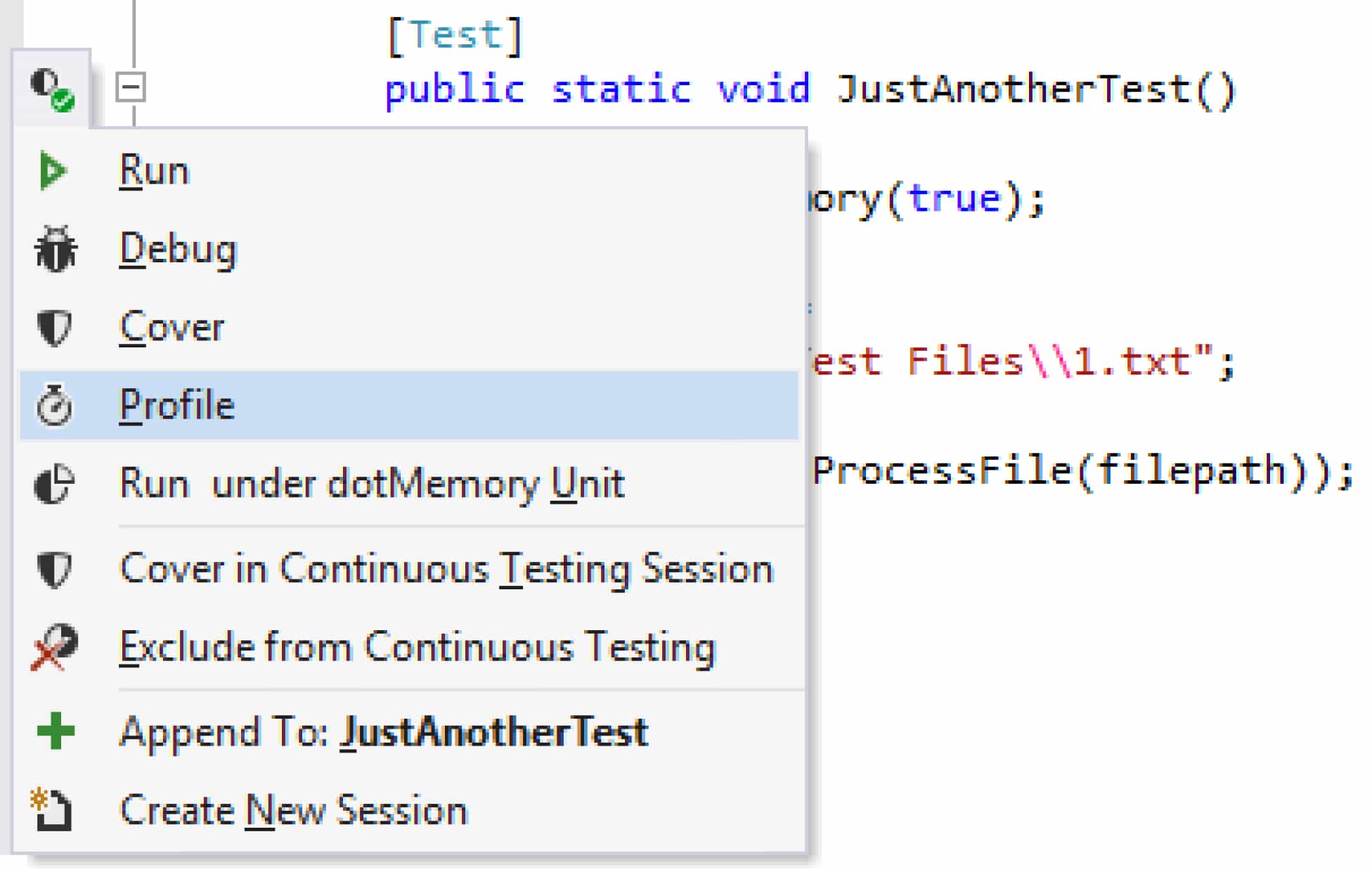Select the highlighted Profile option
The height and width of the screenshot is (872, 1372).
(178, 405)
